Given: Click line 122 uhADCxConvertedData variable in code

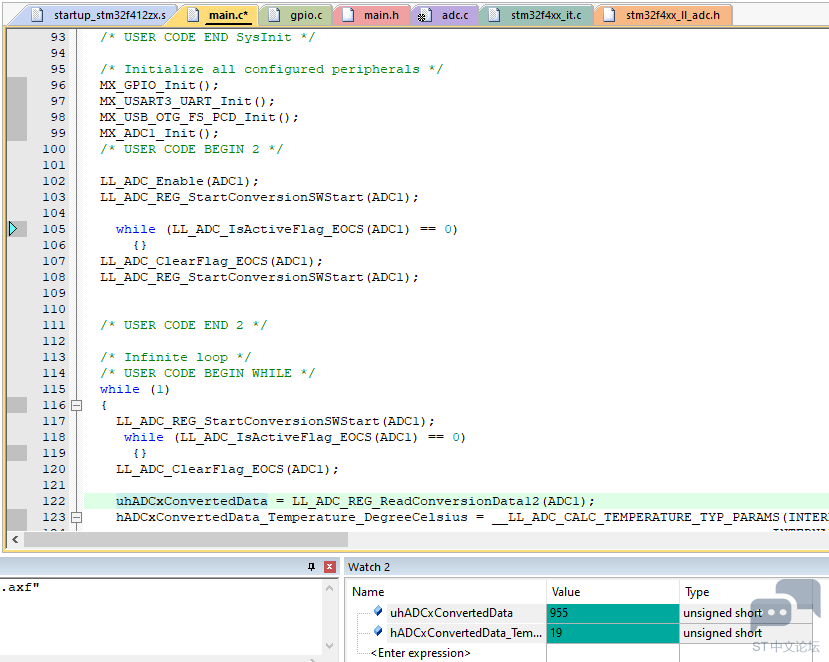Looking at the screenshot, I should (191, 501).
